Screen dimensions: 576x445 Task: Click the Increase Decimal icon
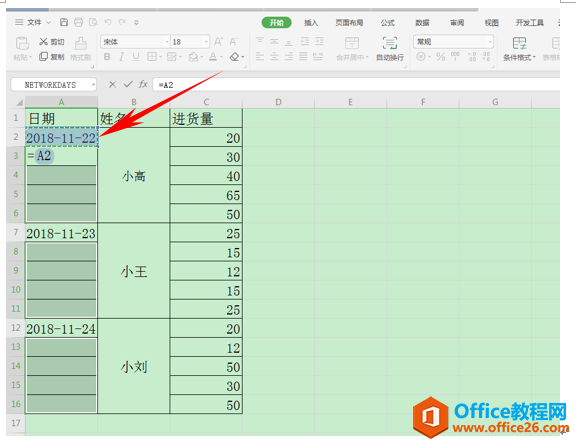[x=472, y=57]
